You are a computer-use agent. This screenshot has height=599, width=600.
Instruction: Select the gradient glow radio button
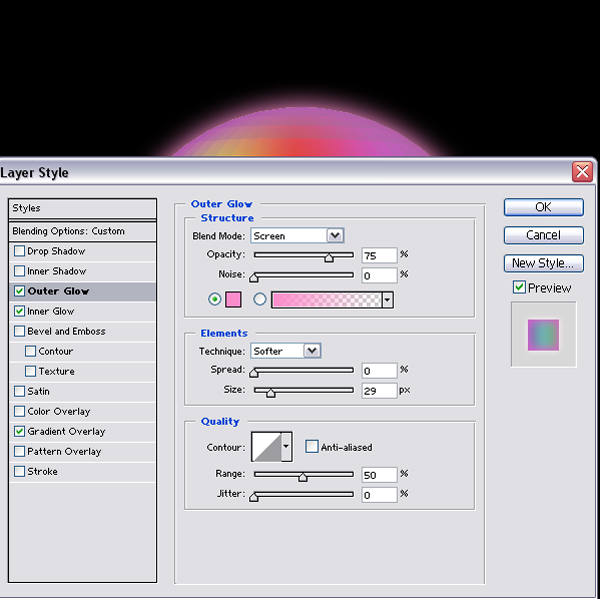[260, 299]
